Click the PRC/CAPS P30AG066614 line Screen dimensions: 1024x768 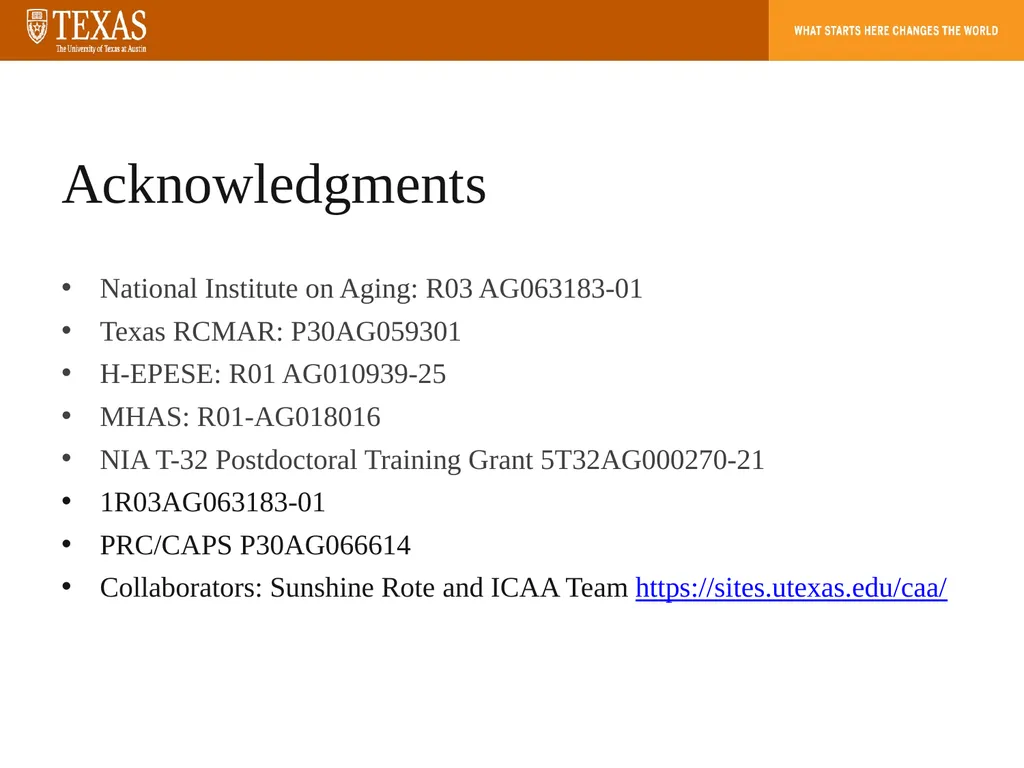pos(255,545)
